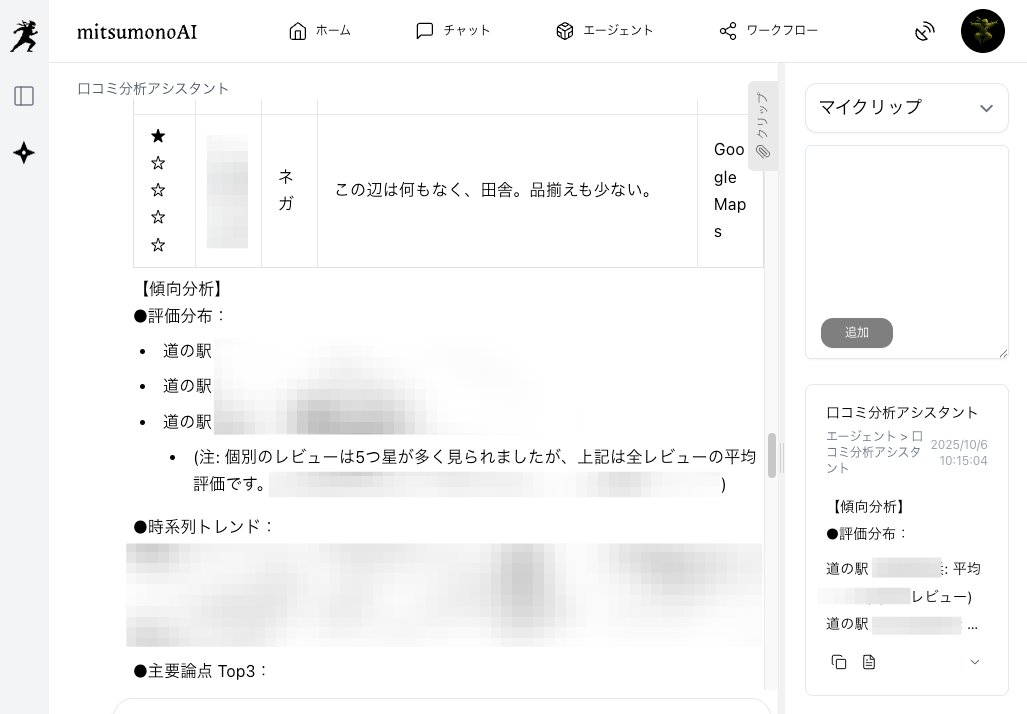Go to the ホーム menu

(x=320, y=31)
